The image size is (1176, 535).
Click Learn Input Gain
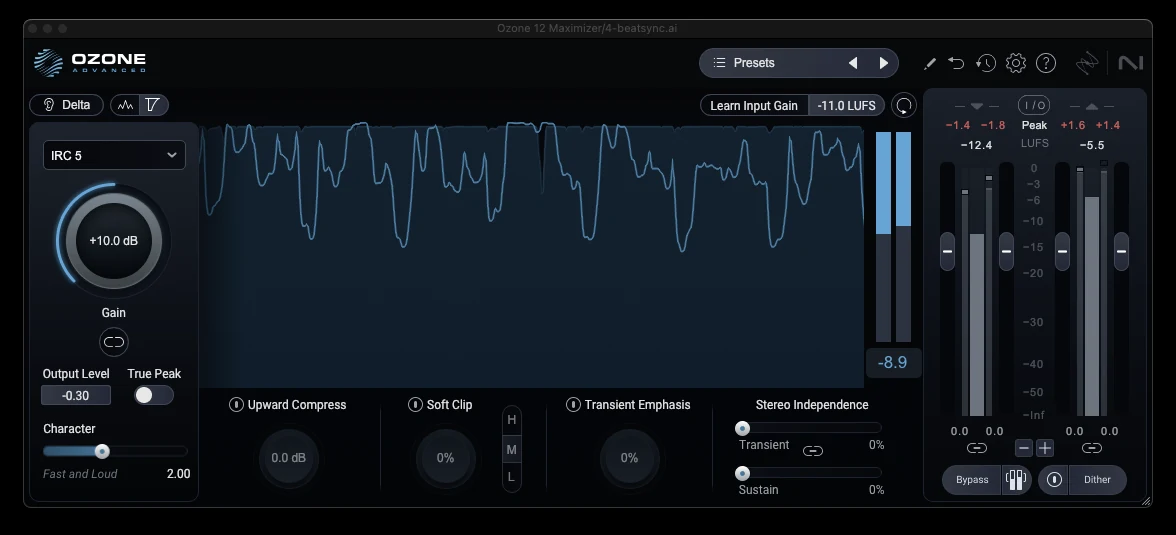click(x=754, y=105)
